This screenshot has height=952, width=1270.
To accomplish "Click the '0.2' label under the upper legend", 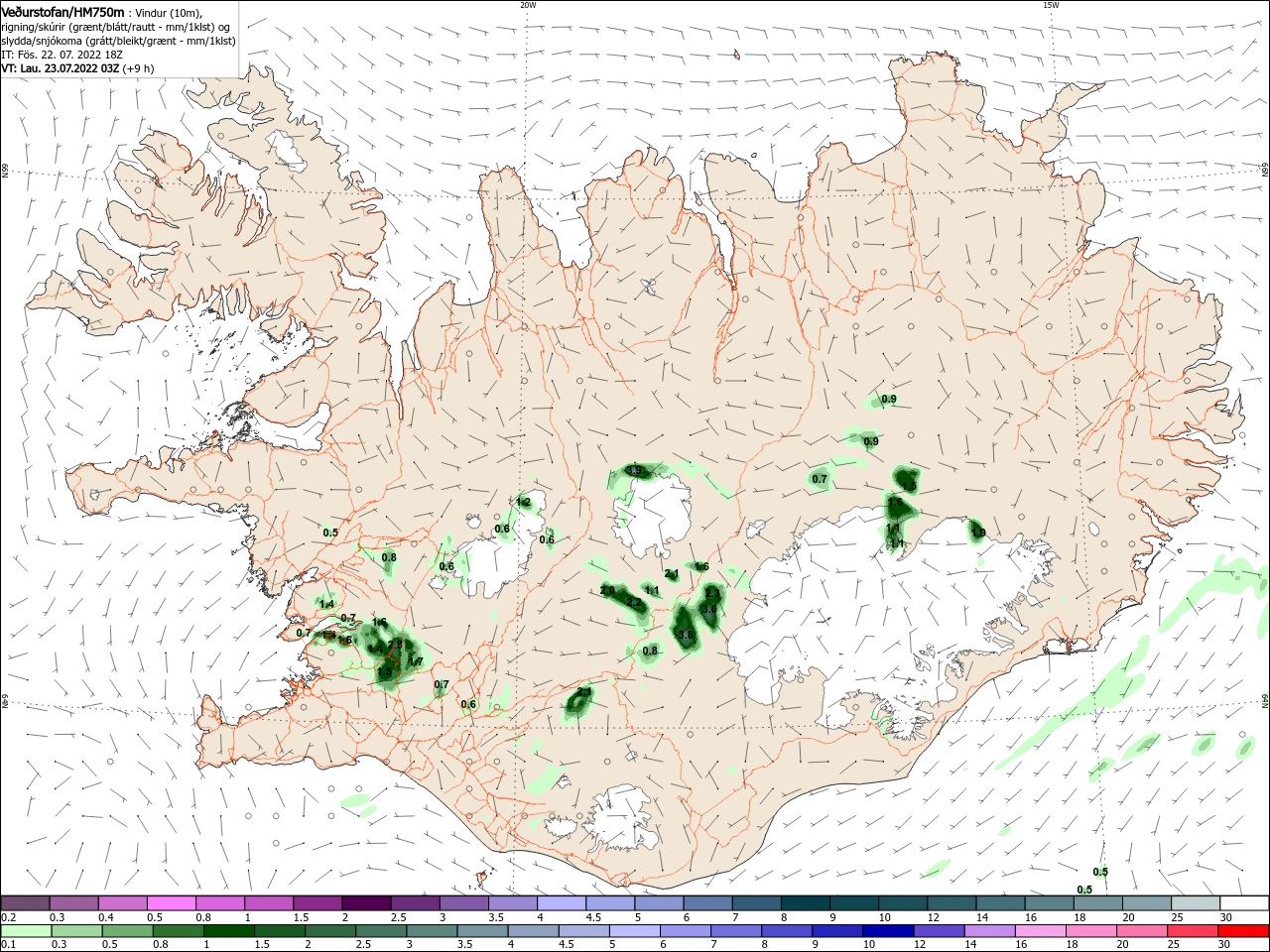I will [x=9, y=917].
